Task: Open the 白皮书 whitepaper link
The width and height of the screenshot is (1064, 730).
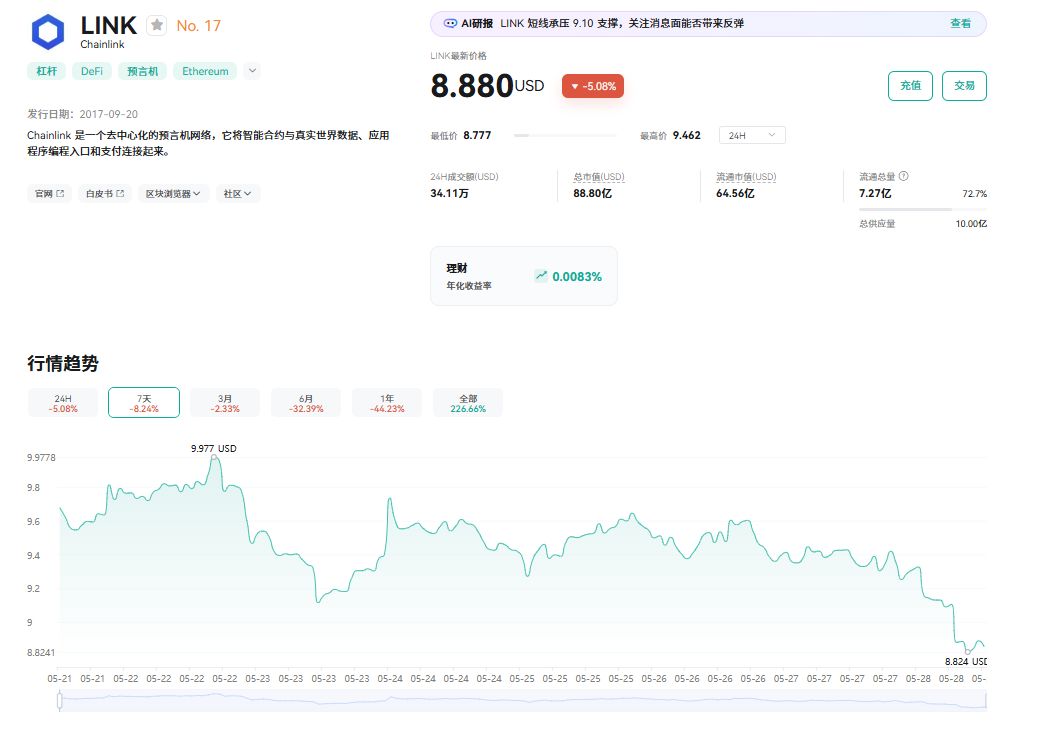Action: tap(105, 193)
